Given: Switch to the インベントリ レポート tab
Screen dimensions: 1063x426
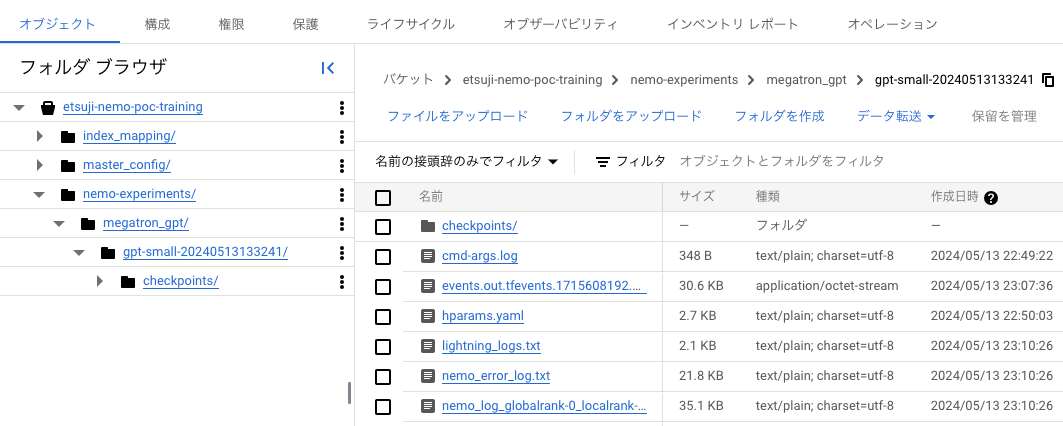Looking at the screenshot, I should (732, 24).
